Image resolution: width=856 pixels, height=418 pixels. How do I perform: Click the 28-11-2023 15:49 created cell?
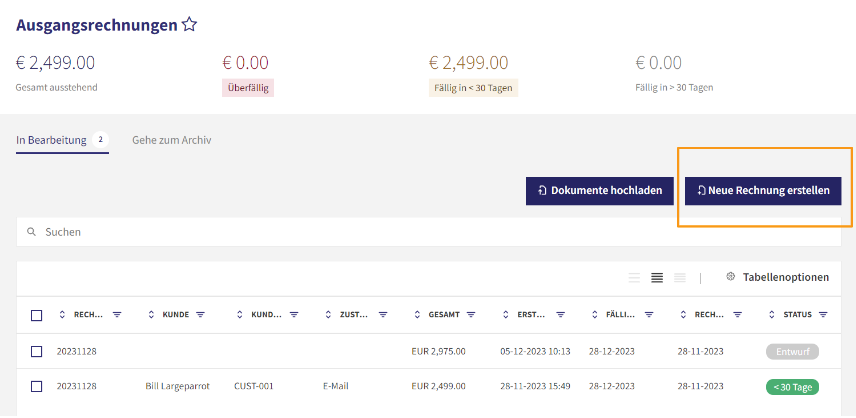[x=535, y=386]
